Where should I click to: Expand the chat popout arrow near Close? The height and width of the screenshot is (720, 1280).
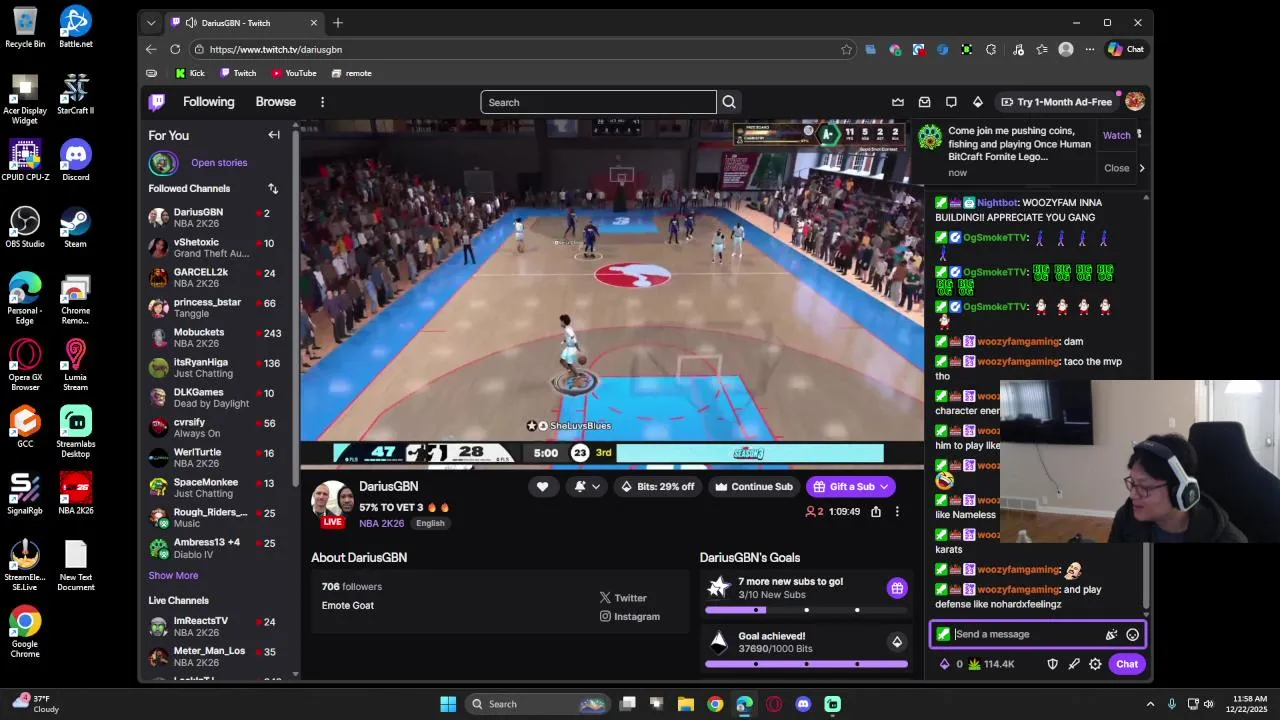[1141, 168]
